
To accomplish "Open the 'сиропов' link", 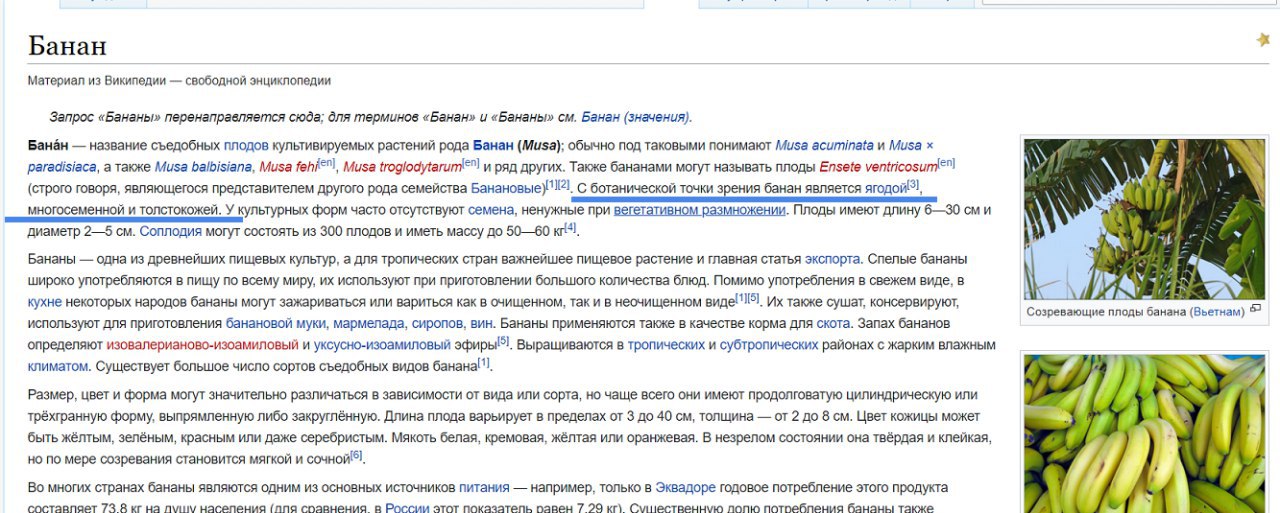I will pos(437,323).
